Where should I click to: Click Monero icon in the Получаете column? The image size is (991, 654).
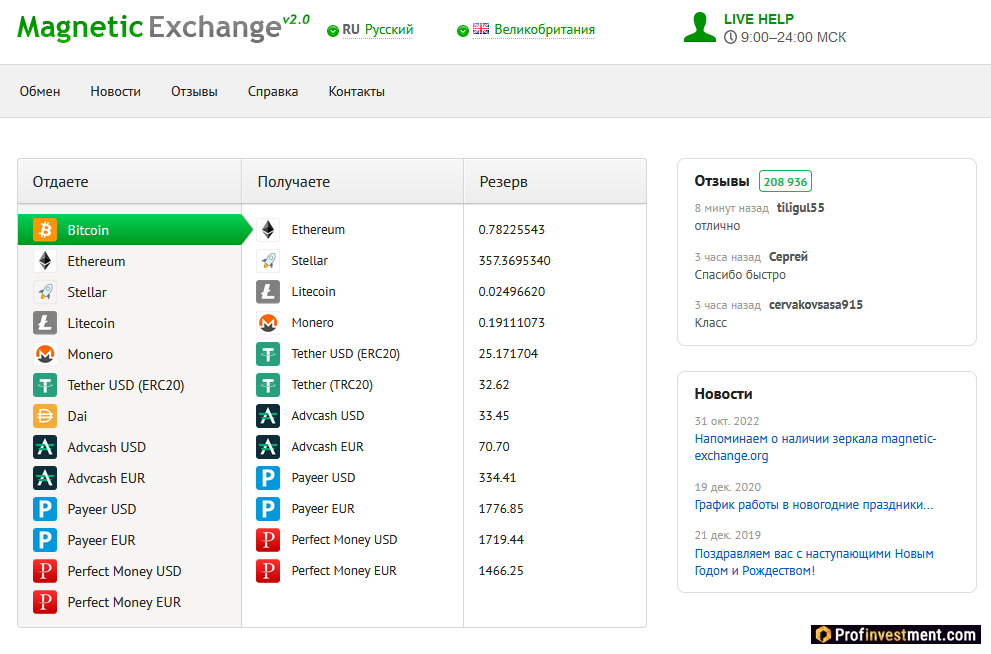coord(268,323)
